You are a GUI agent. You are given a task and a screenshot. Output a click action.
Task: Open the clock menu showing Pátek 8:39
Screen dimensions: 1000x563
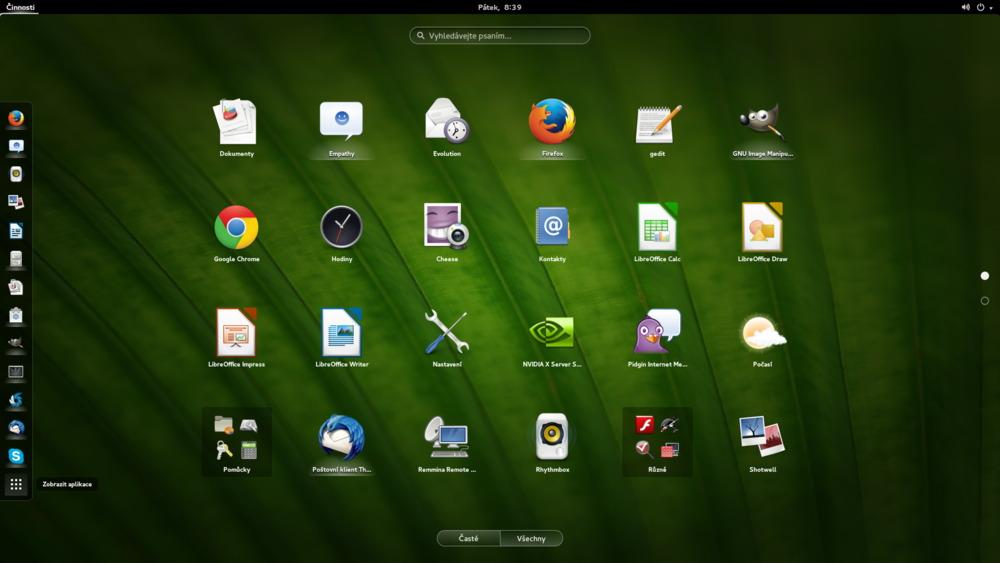[499, 7]
